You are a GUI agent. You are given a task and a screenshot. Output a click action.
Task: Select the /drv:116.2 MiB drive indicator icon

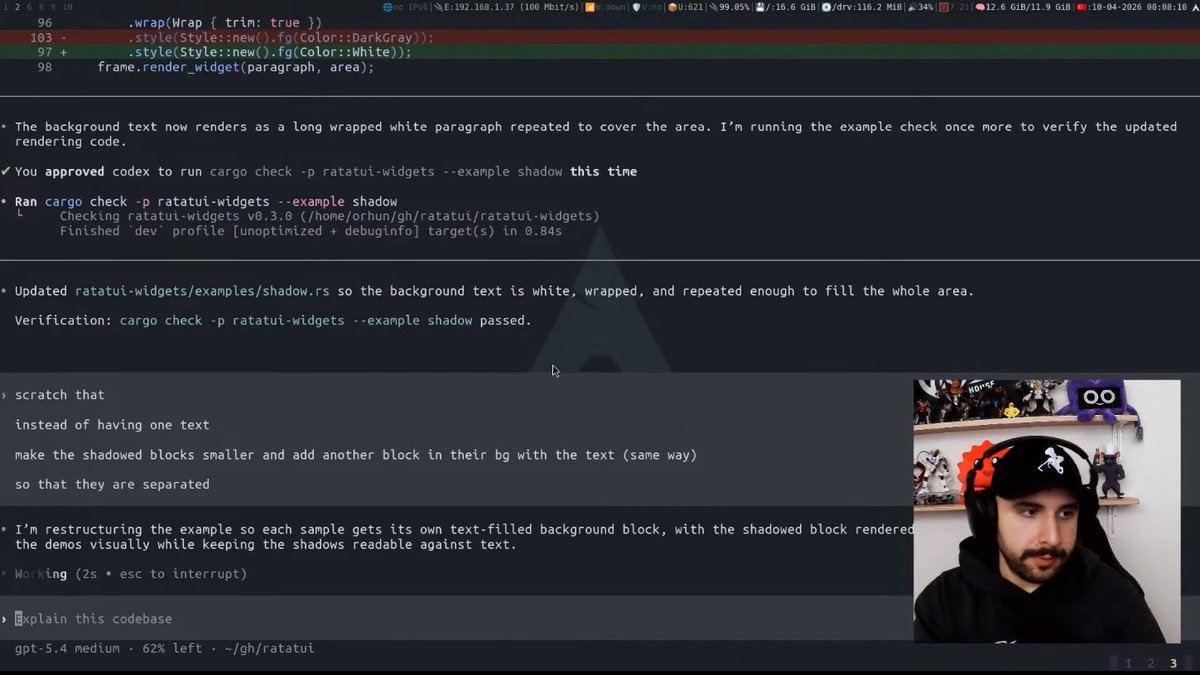[826, 6]
